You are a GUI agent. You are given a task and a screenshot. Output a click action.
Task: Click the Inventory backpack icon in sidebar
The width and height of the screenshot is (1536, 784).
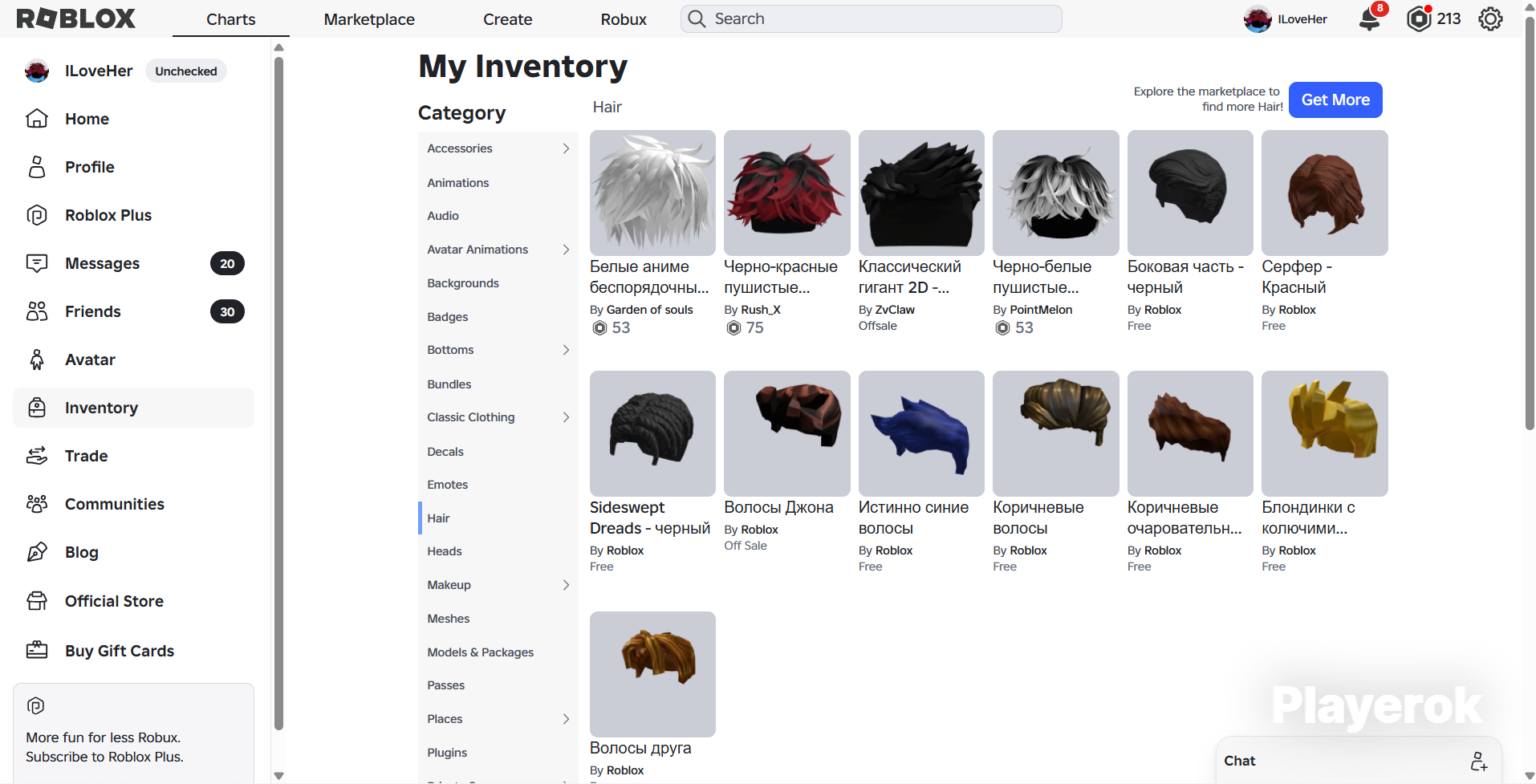tap(37, 408)
